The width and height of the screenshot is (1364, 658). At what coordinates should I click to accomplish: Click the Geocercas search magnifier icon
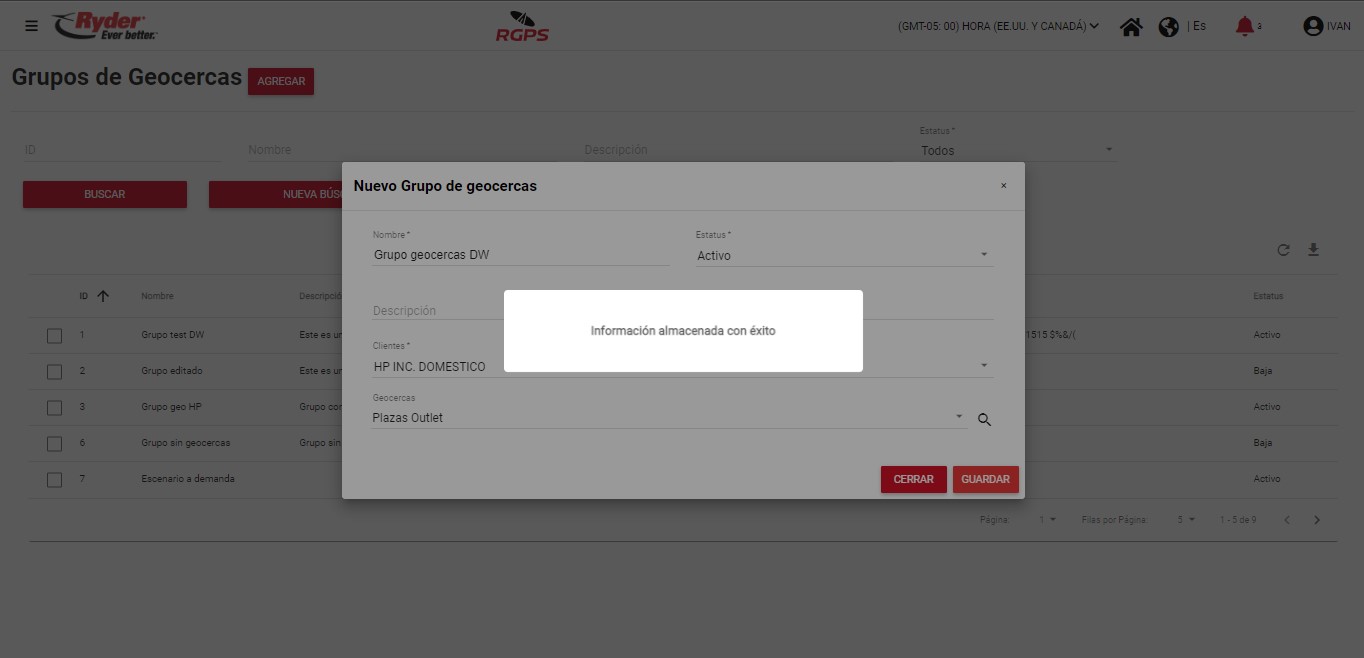[x=984, y=420]
